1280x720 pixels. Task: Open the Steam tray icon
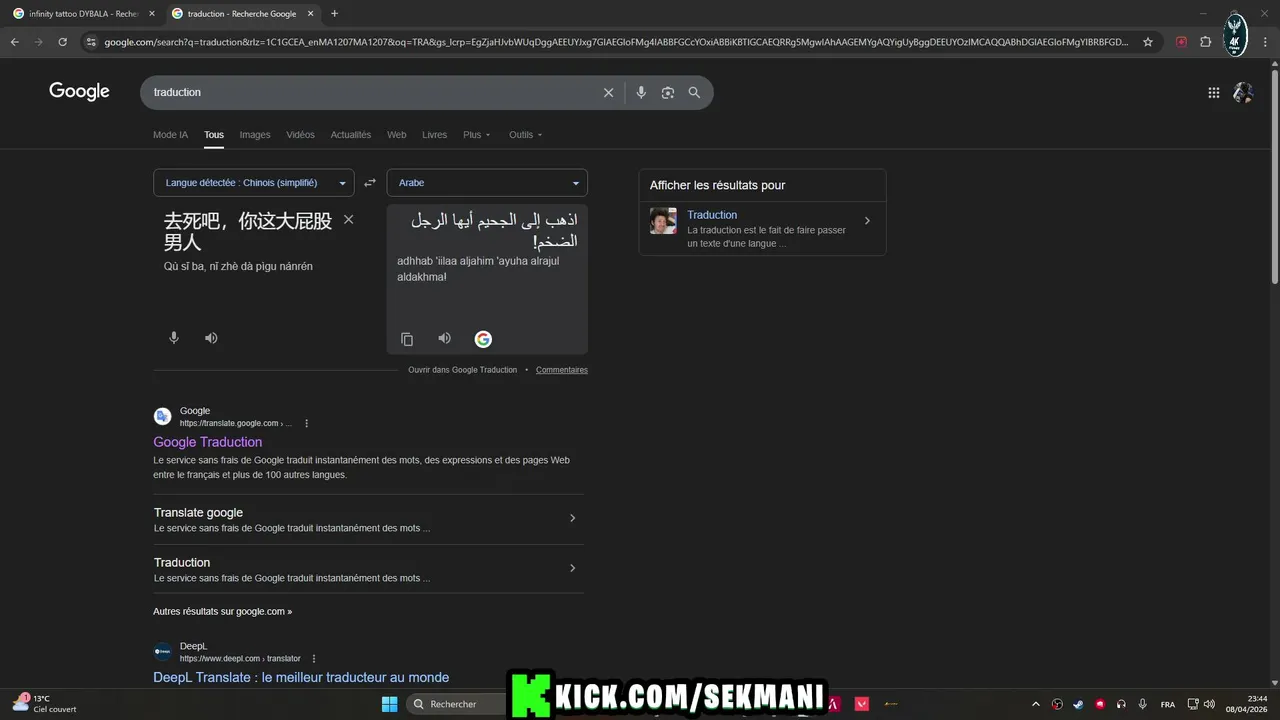click(1078, 704)
